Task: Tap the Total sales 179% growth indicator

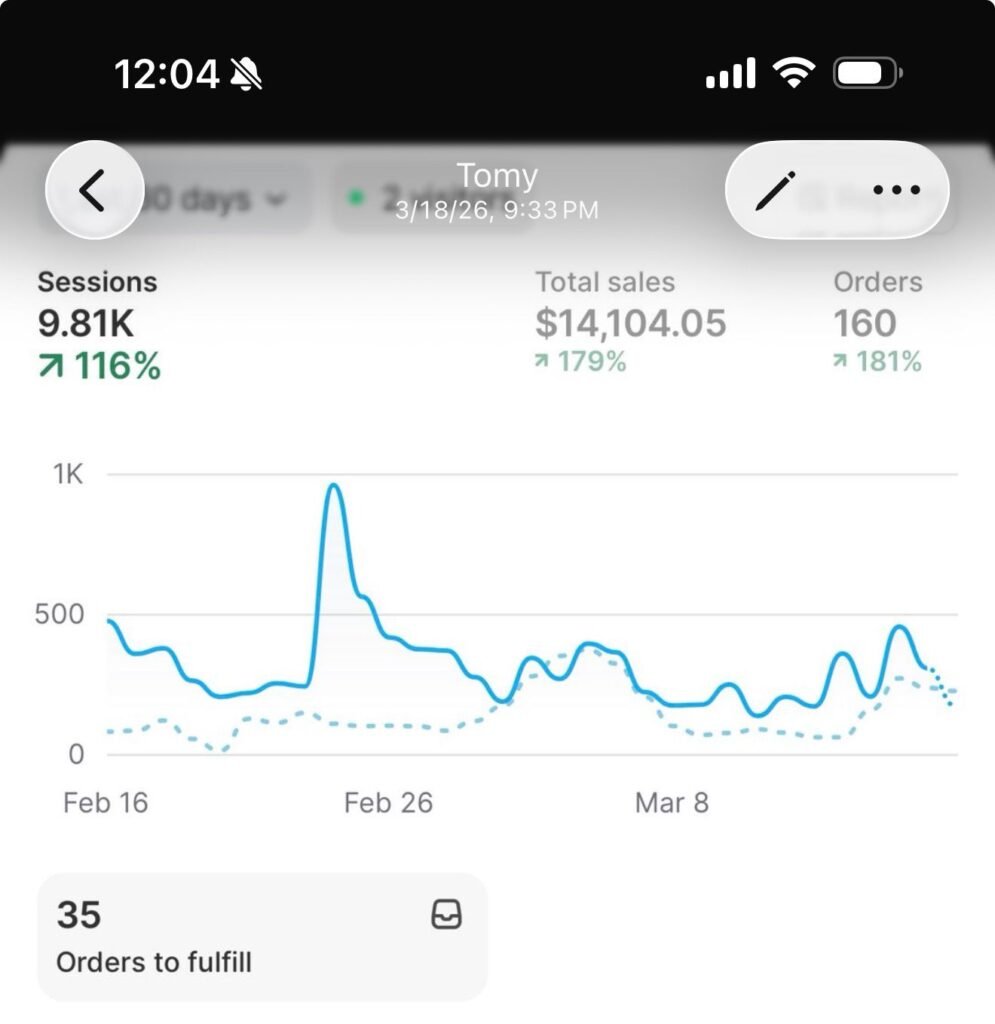Action: click(x=580, y=361)
